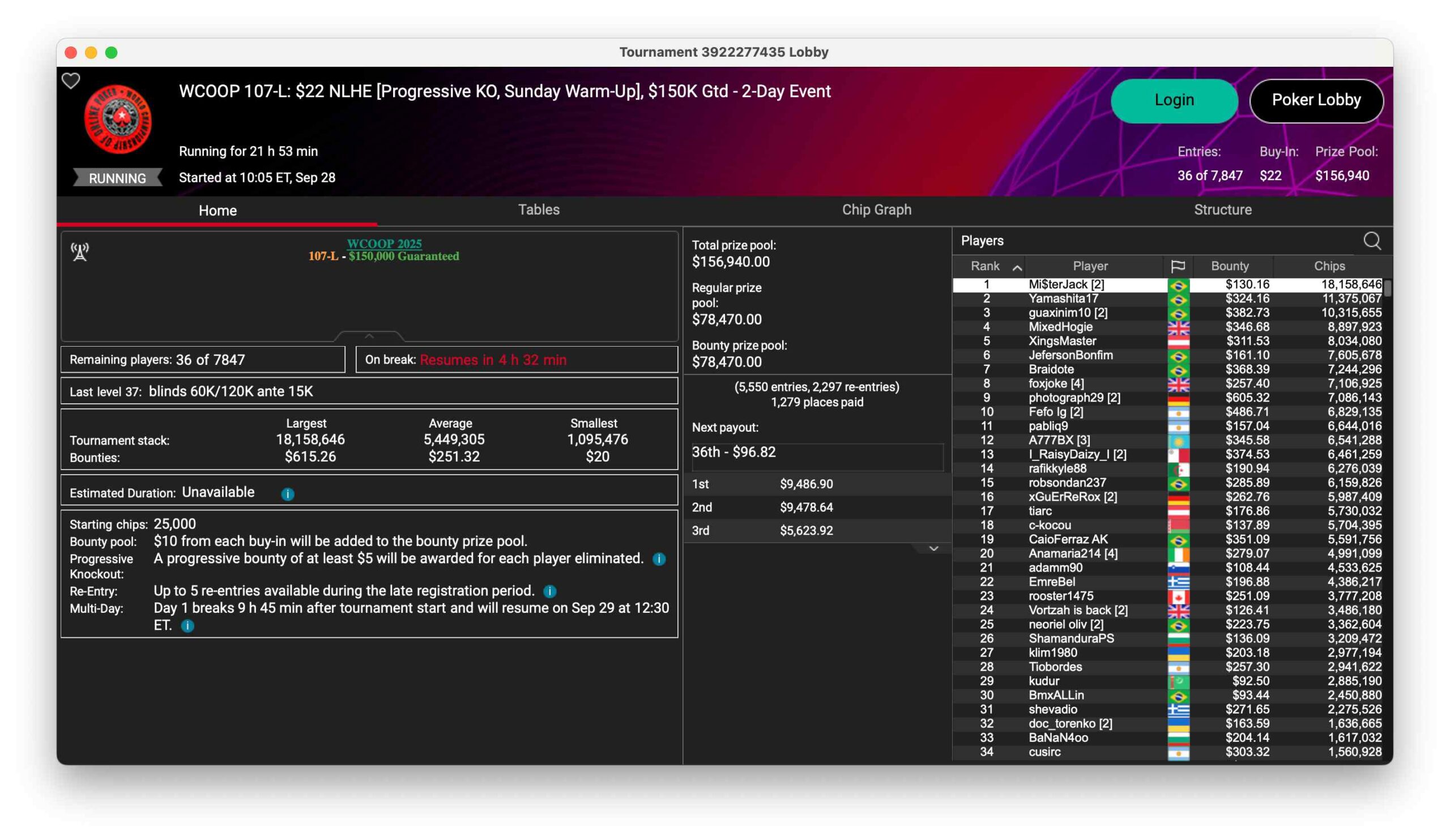Click info icon after Multi-Day ET text
This screenshot has width=1450, height=840.
(x=187, y=626)
